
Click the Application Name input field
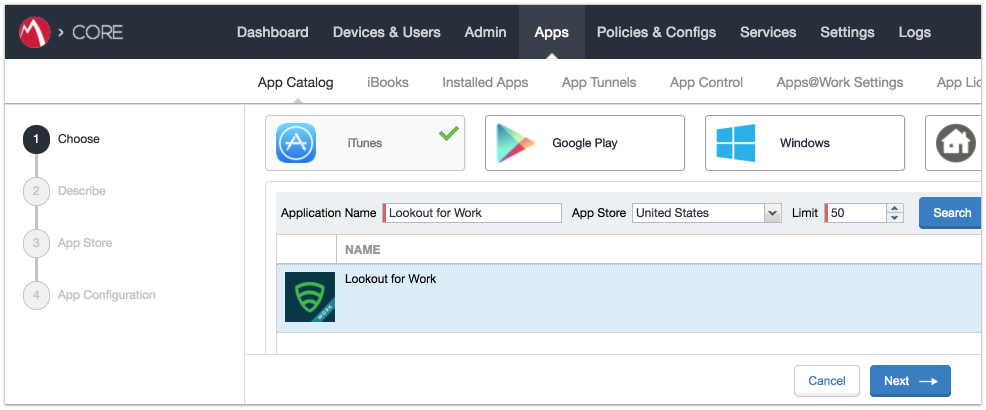pos(472,213)
